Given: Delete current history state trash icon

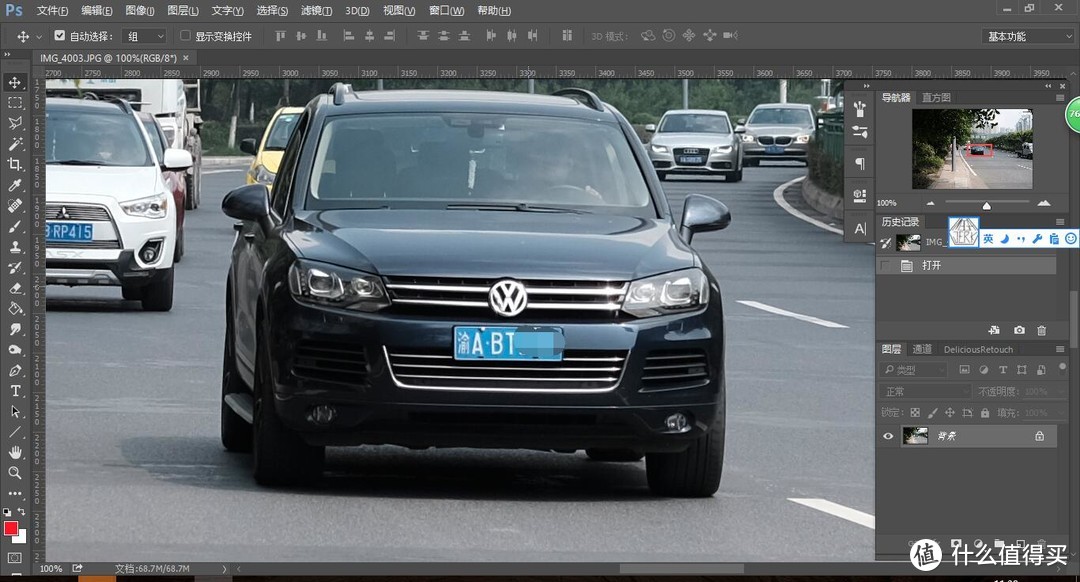Looking at the screenshot, I should point(1042,331).
